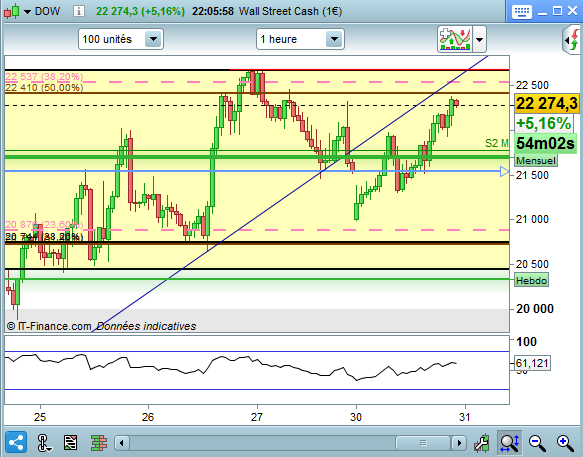Click the date label 27 on time axis
Image resolution: width=583 pixels, height=457 pixels.
point(257,417)
